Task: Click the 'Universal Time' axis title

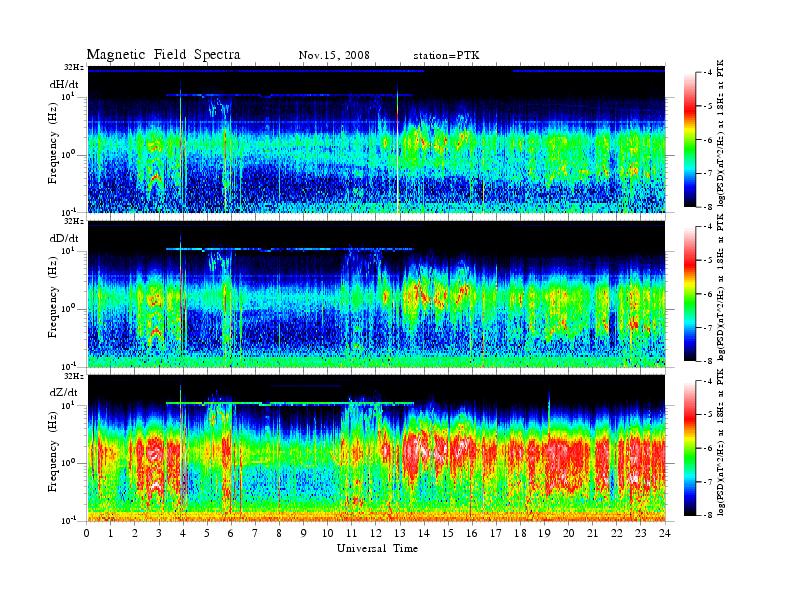Action: (377, 548)
